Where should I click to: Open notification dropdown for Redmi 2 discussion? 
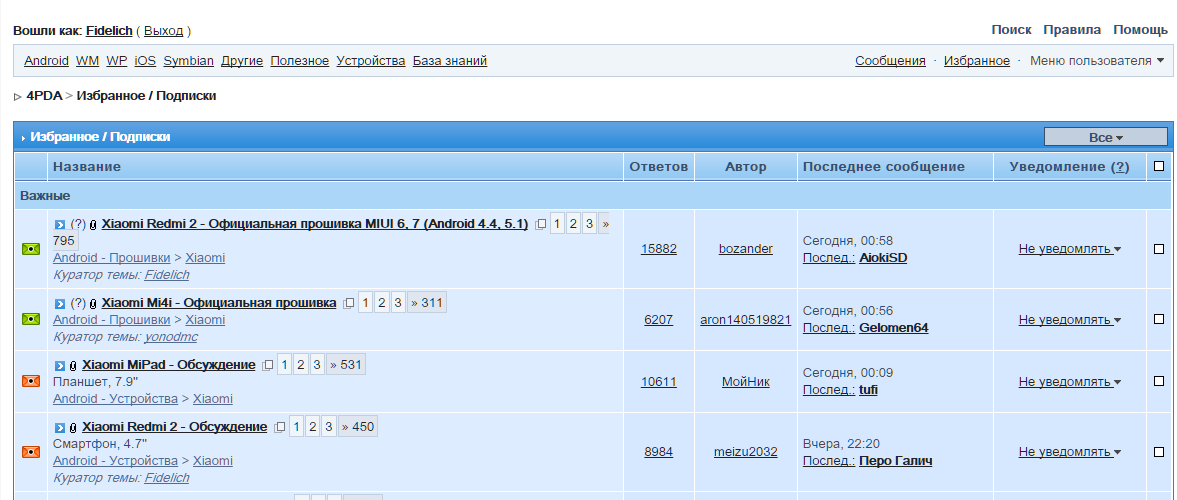1070,452
